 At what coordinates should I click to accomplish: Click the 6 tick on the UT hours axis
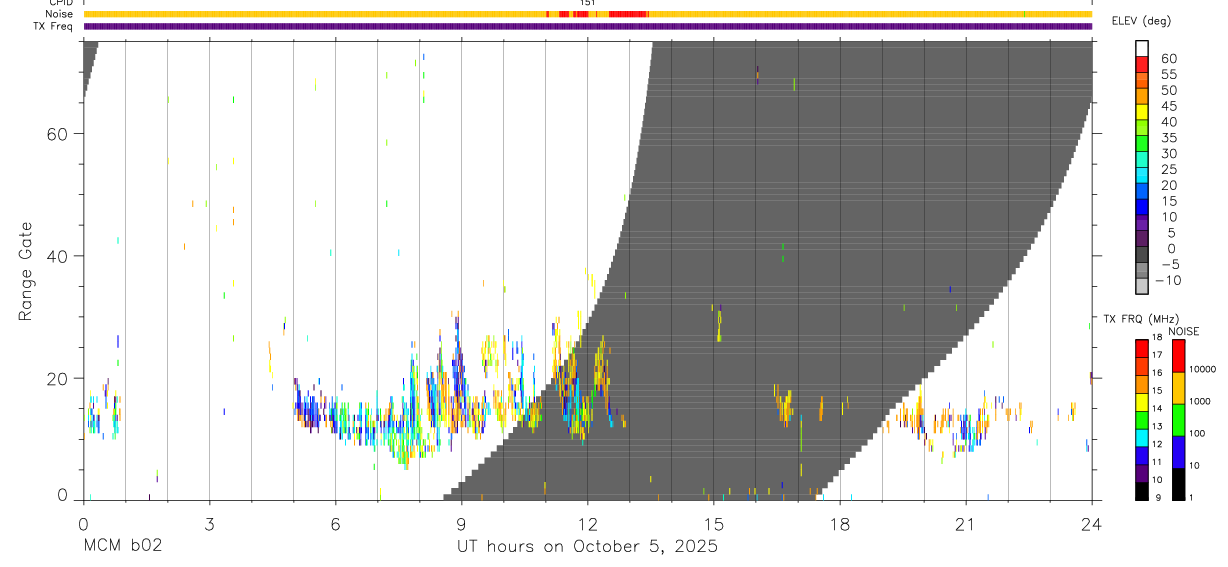coord(335,523)
